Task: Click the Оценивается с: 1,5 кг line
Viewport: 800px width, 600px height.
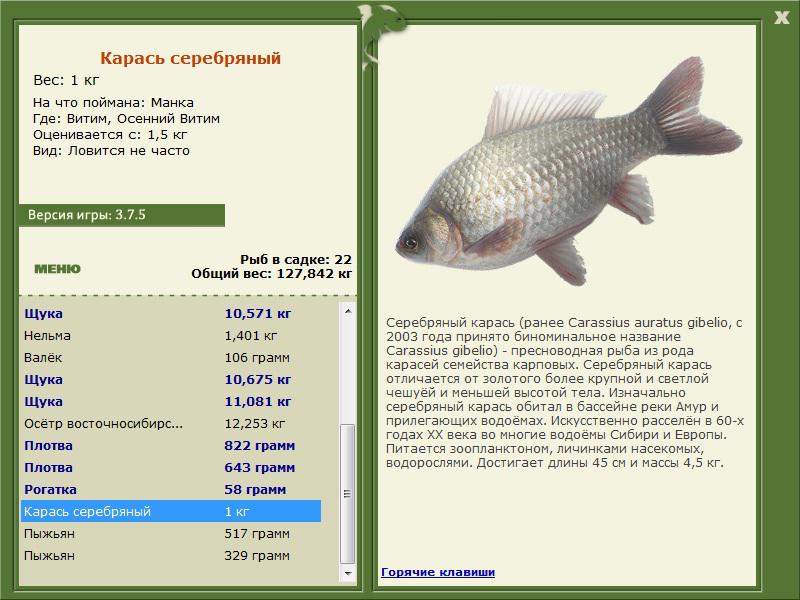Action: click(110, 135)
